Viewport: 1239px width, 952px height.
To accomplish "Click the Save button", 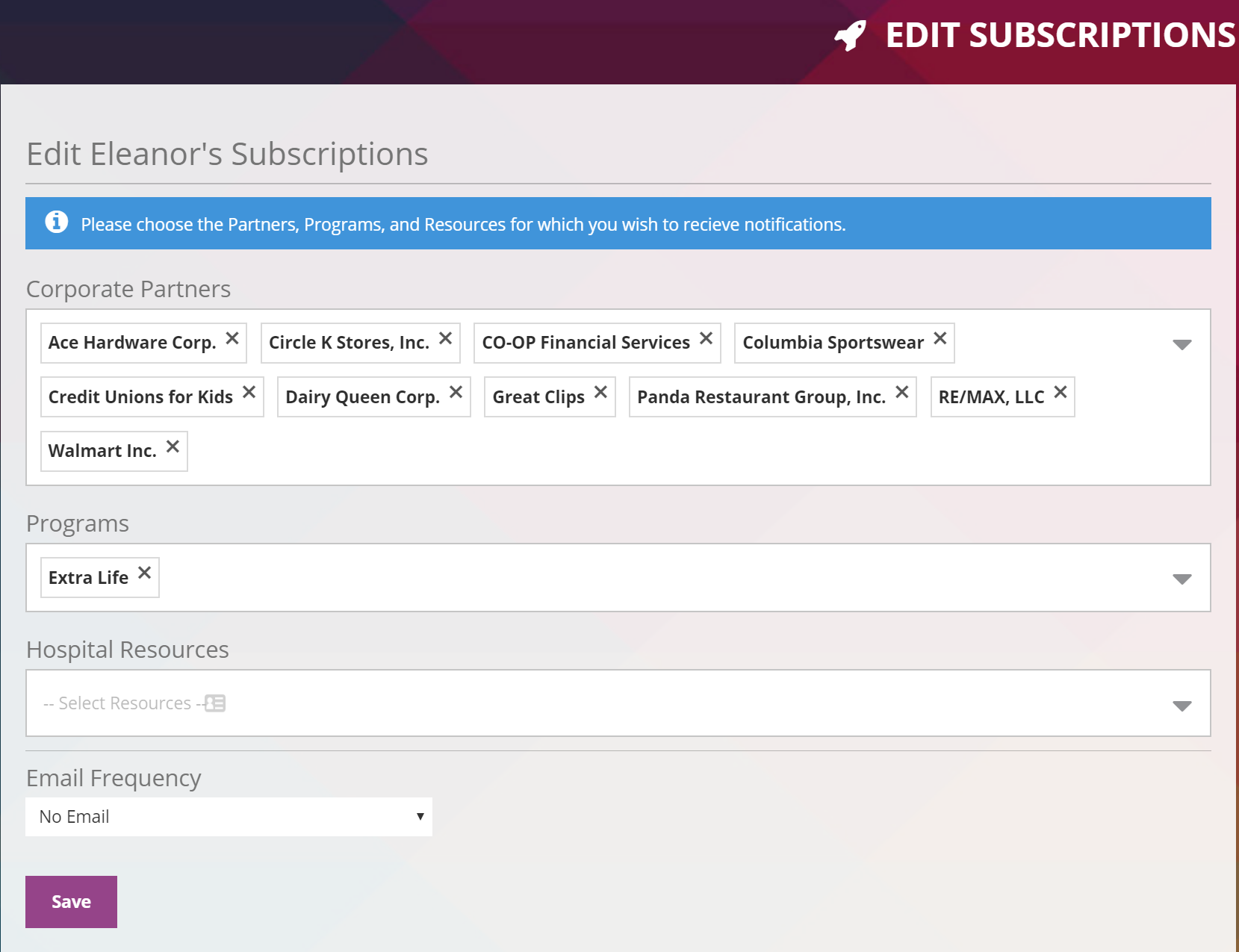I will (71, 902).
